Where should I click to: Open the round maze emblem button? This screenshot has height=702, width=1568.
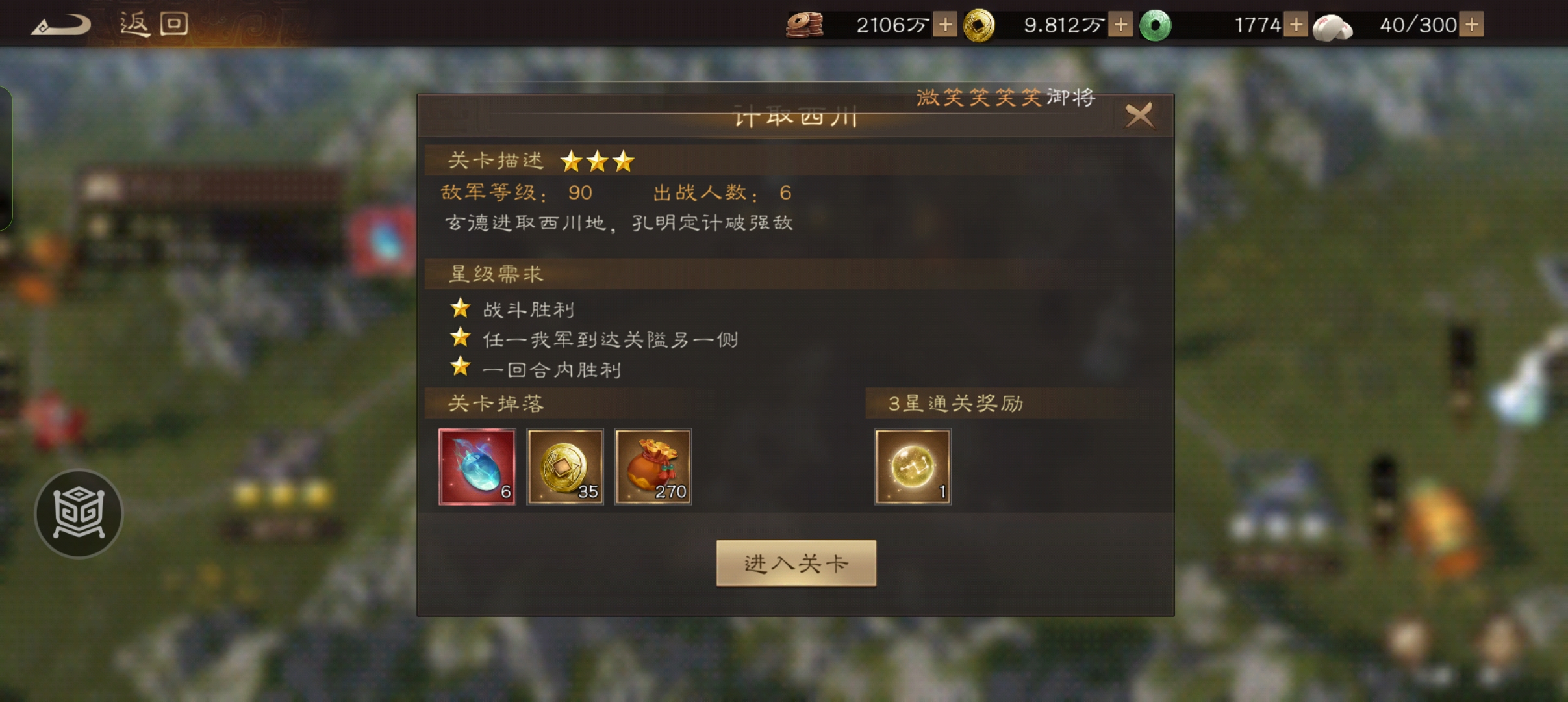(x=79, y=513)
